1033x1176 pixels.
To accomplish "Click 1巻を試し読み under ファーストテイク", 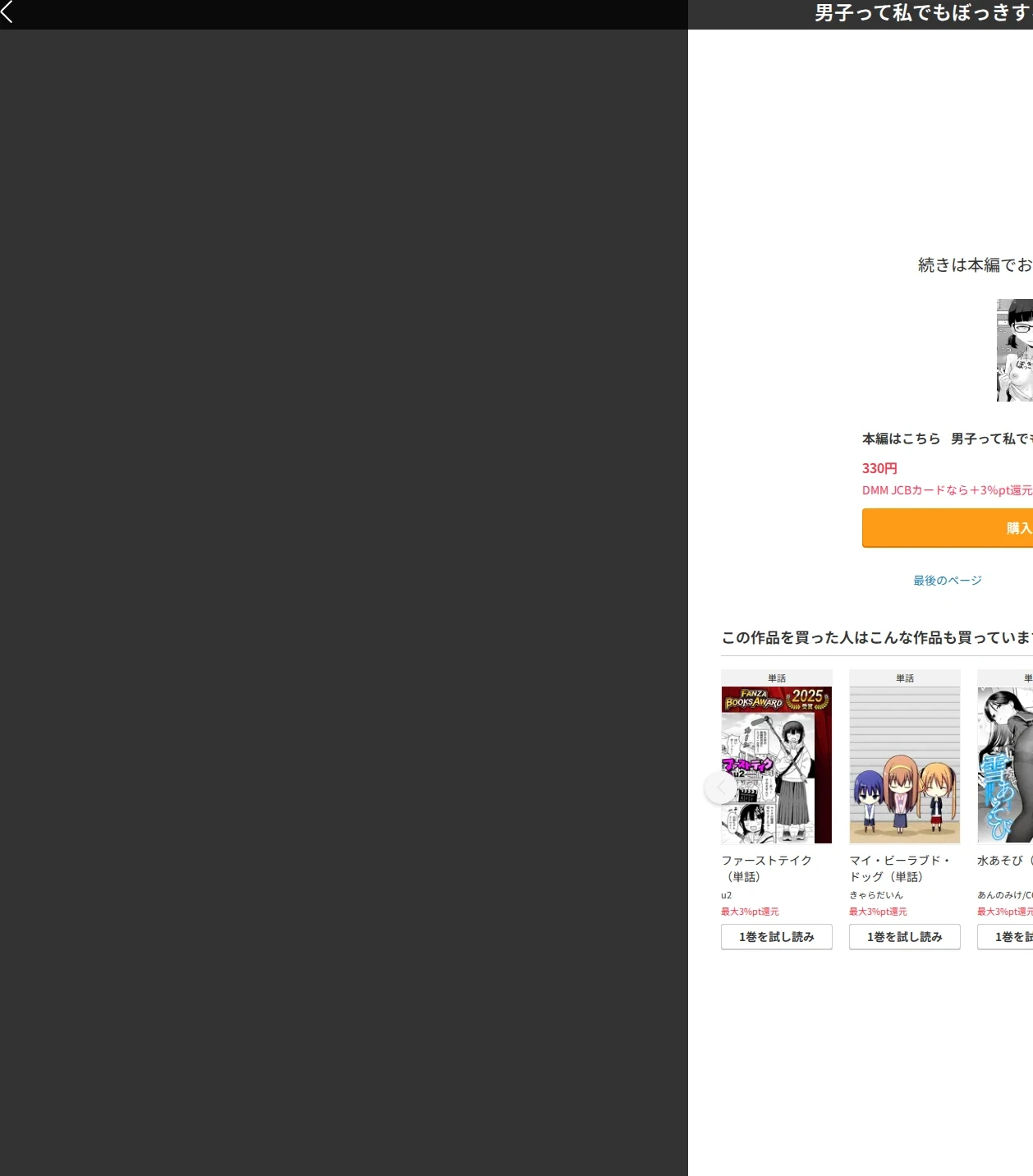I will point(777,937).
